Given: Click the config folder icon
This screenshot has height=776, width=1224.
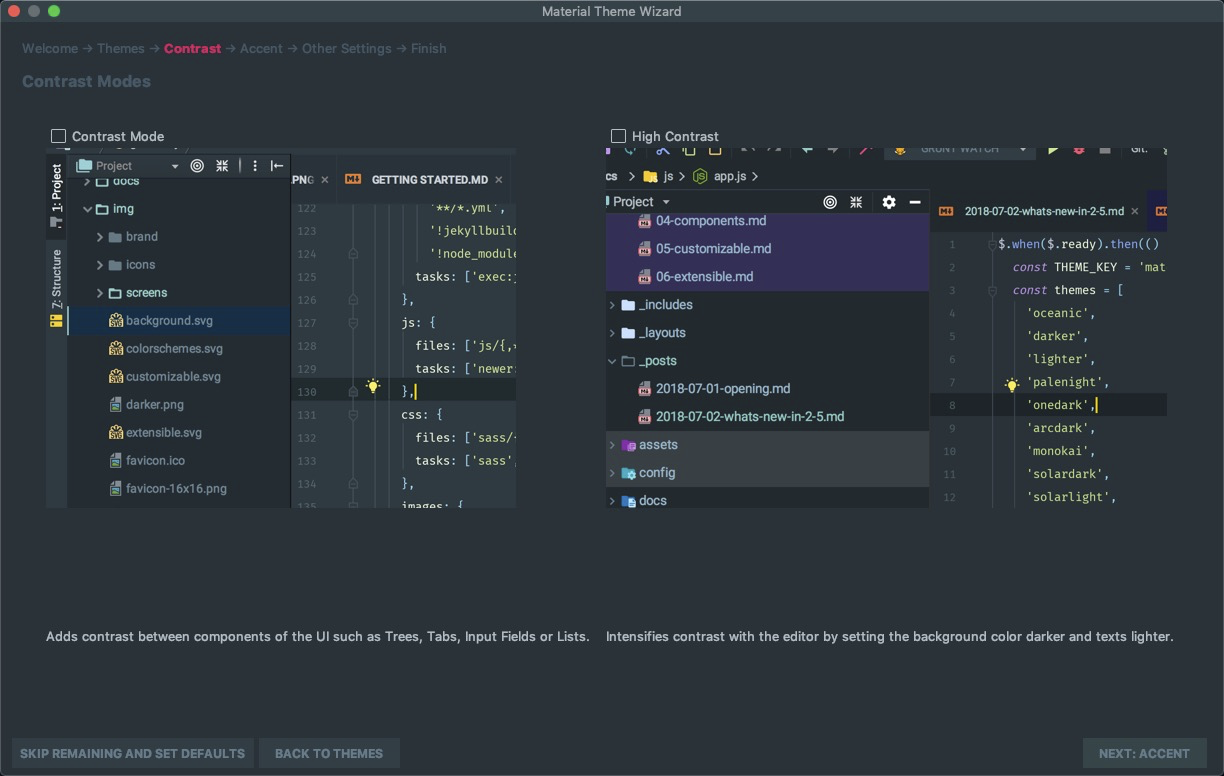Looking at the screenshot, I should (x=629, y=473).
